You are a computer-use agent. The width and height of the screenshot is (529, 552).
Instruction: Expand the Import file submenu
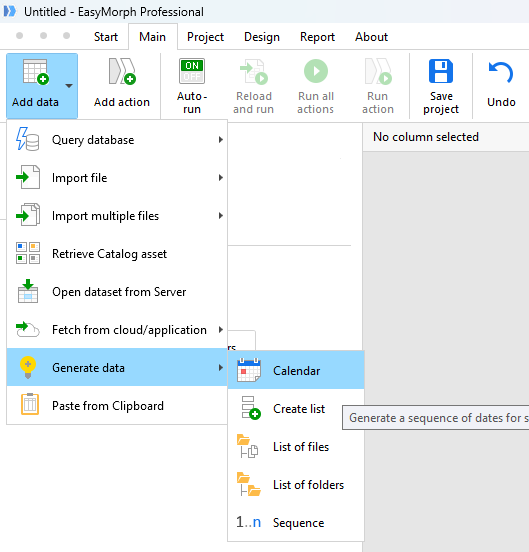[x=117, y=178]
